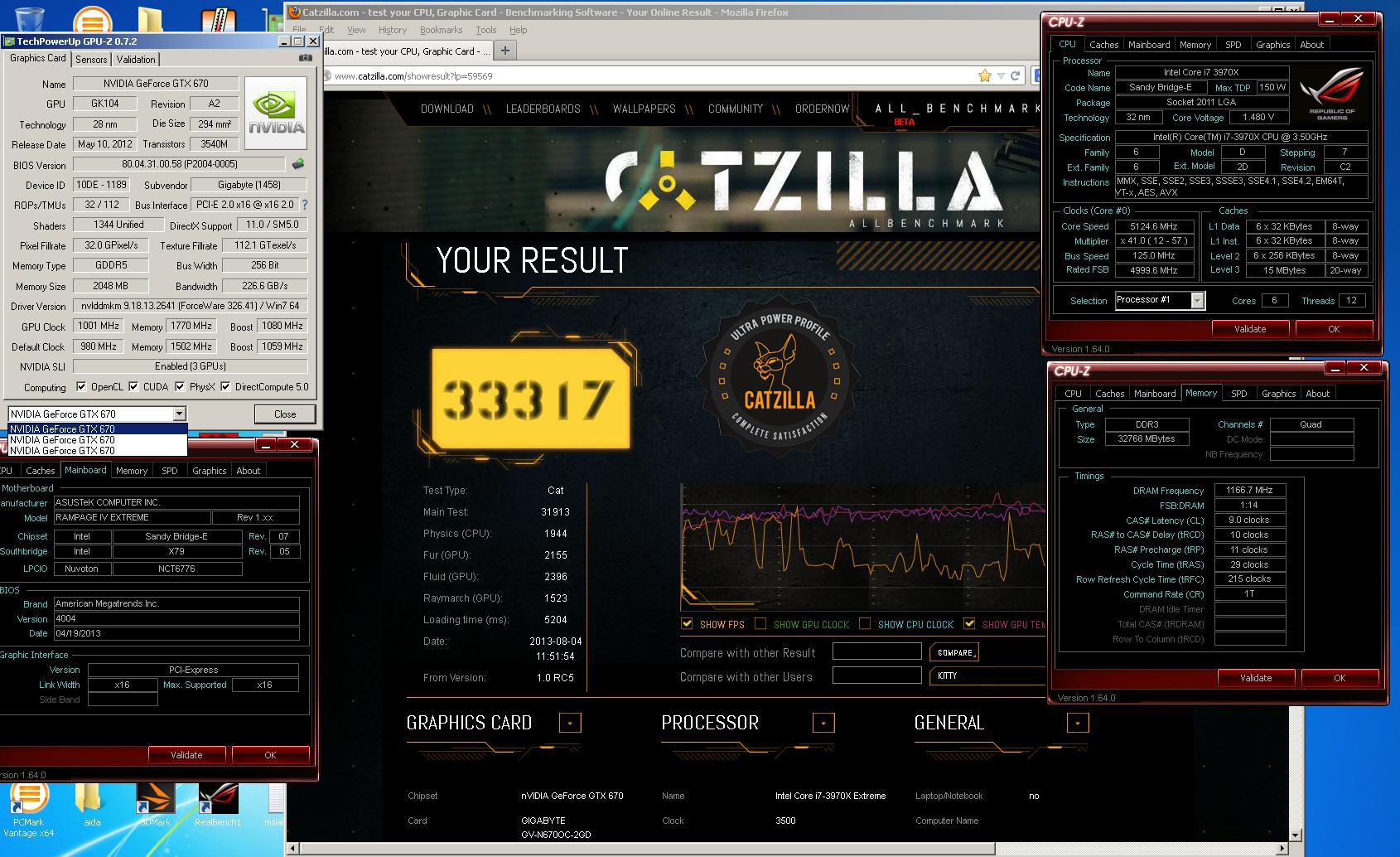The height and width of the screenshot is (857, 1400).
Task: Select the second NVIDIA GeForce GTX 670 entry
Action: click(98, 440)
